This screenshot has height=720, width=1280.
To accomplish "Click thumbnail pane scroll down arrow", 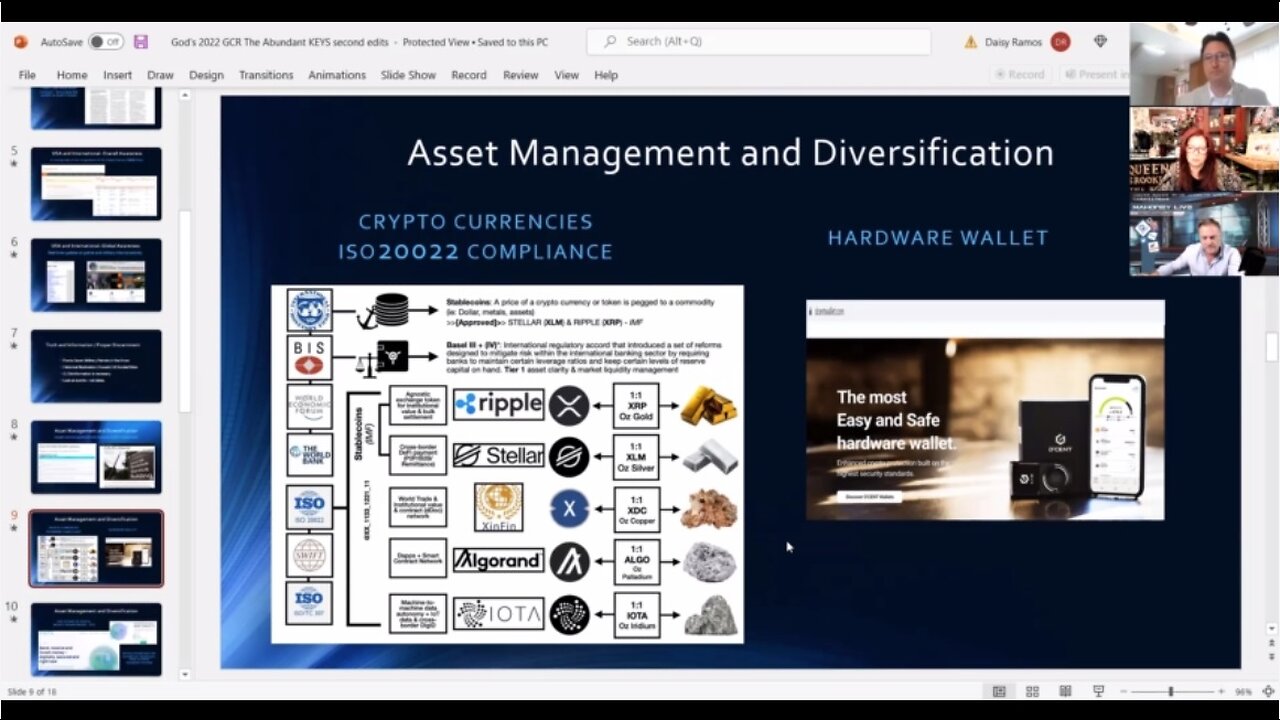I will [185, 675].
